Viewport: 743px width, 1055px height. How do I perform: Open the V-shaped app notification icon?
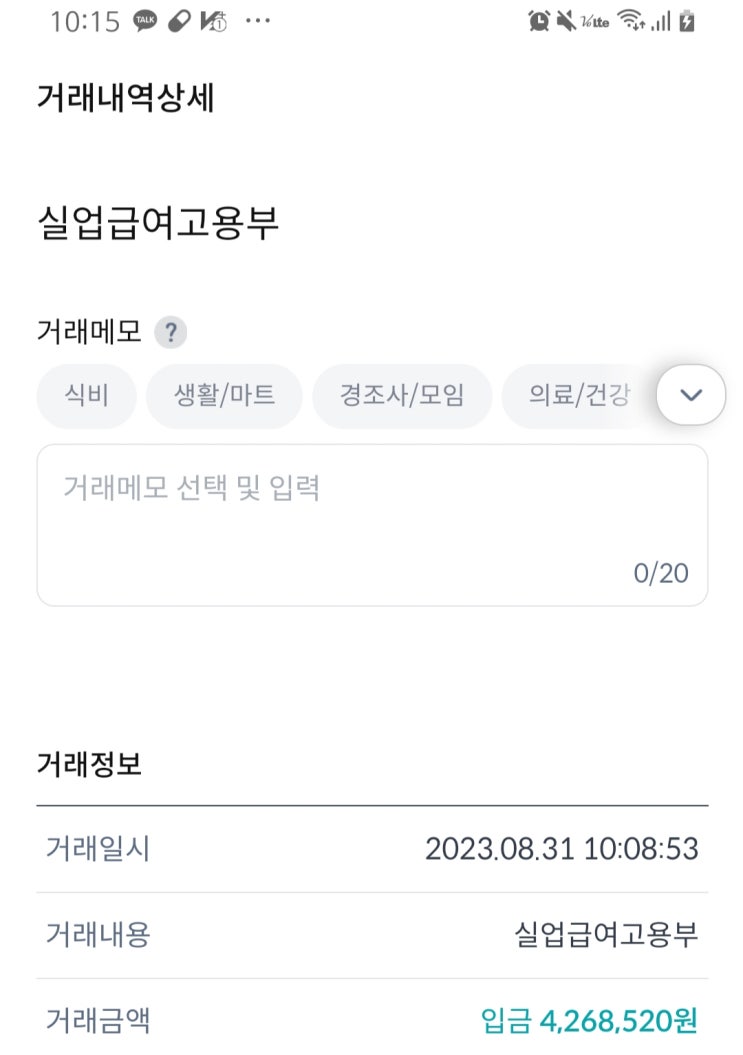click(x=213, y=22)
